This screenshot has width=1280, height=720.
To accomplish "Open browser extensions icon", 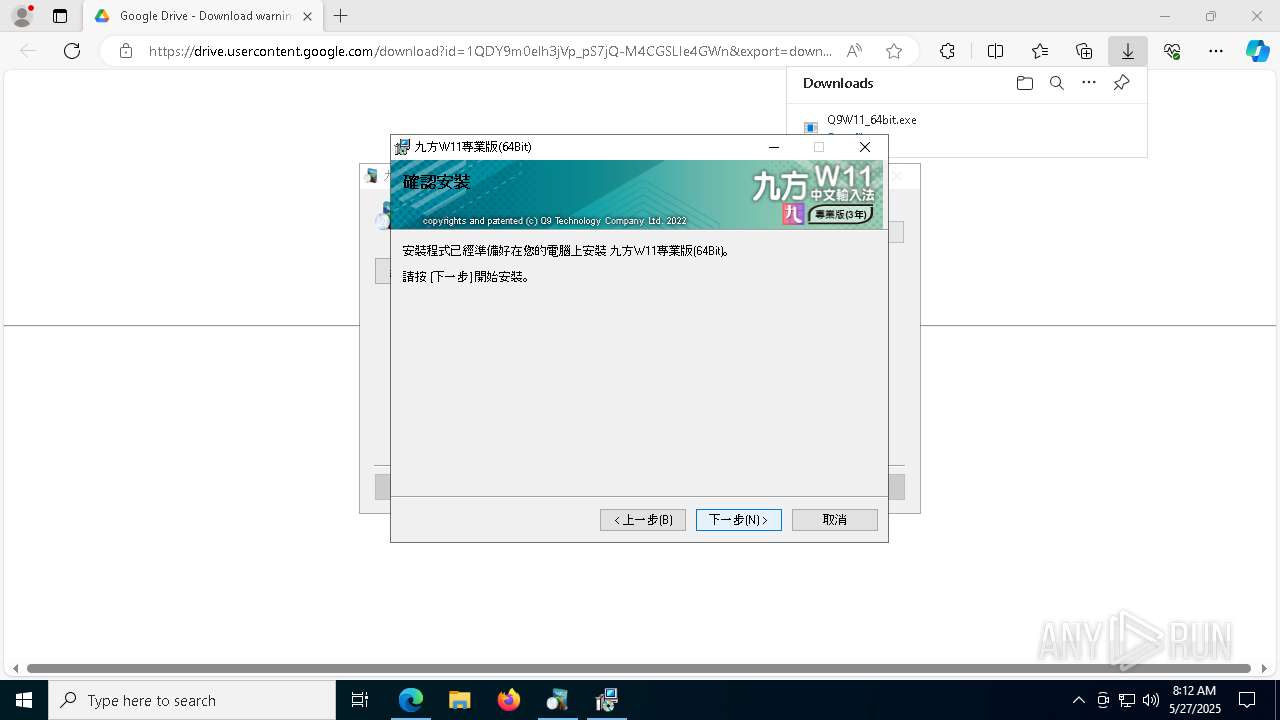I will click(947, 51).
